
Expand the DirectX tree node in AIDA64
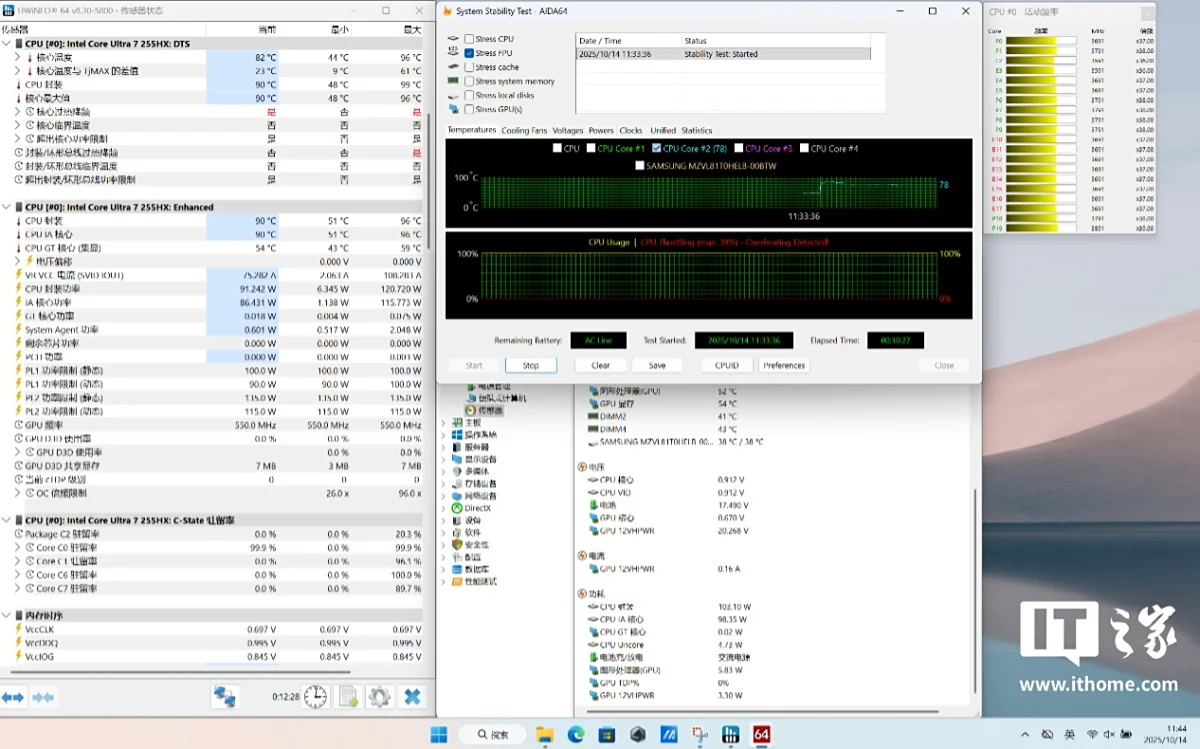445,508
